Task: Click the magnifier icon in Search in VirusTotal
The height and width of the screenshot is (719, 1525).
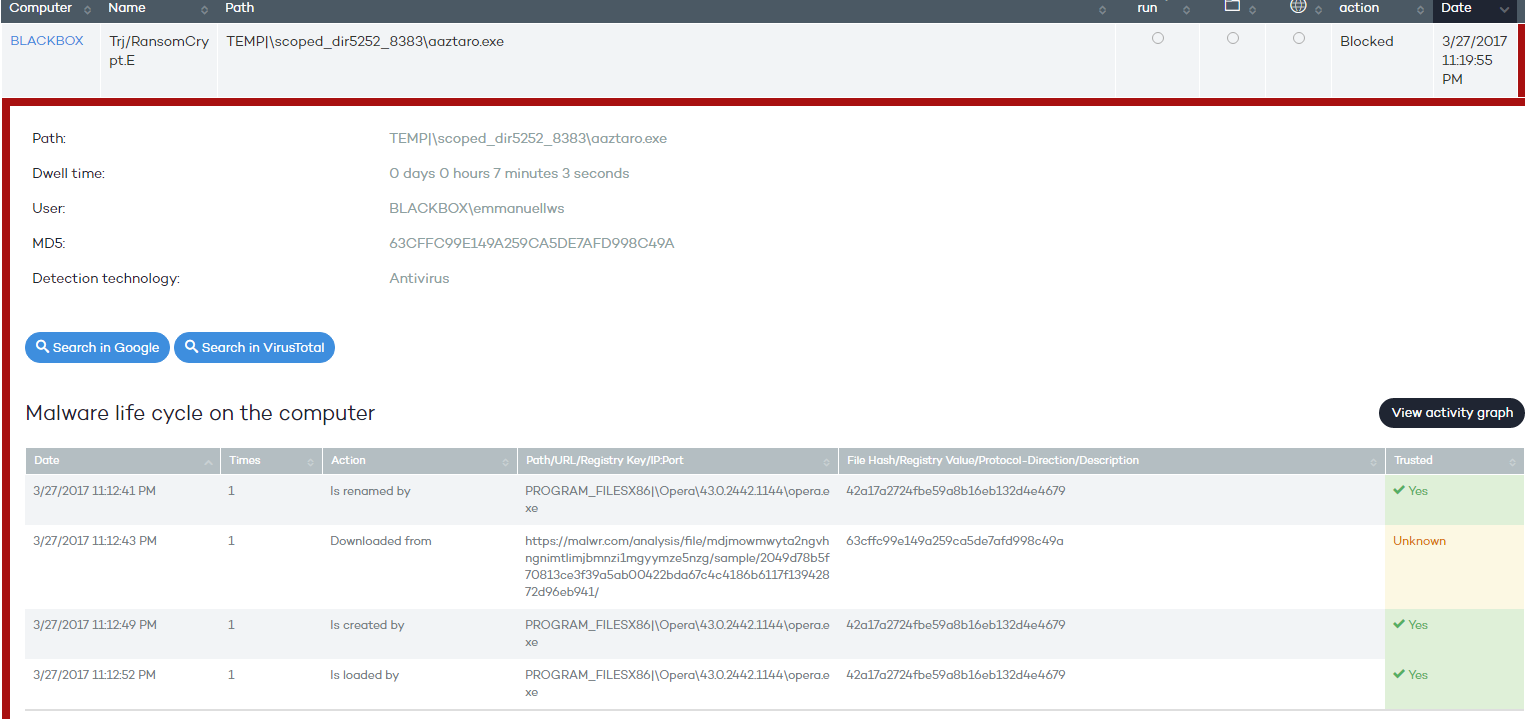Action: (191, 347)
